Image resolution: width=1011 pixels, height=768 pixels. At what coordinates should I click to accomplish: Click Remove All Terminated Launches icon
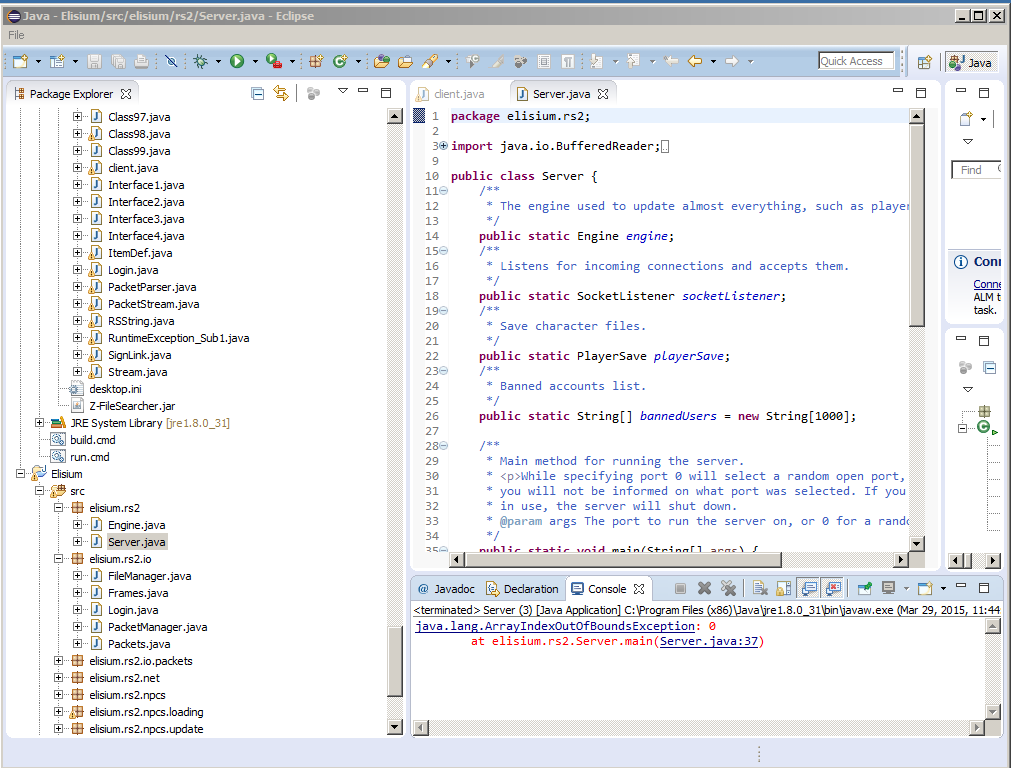coord(728,589)
